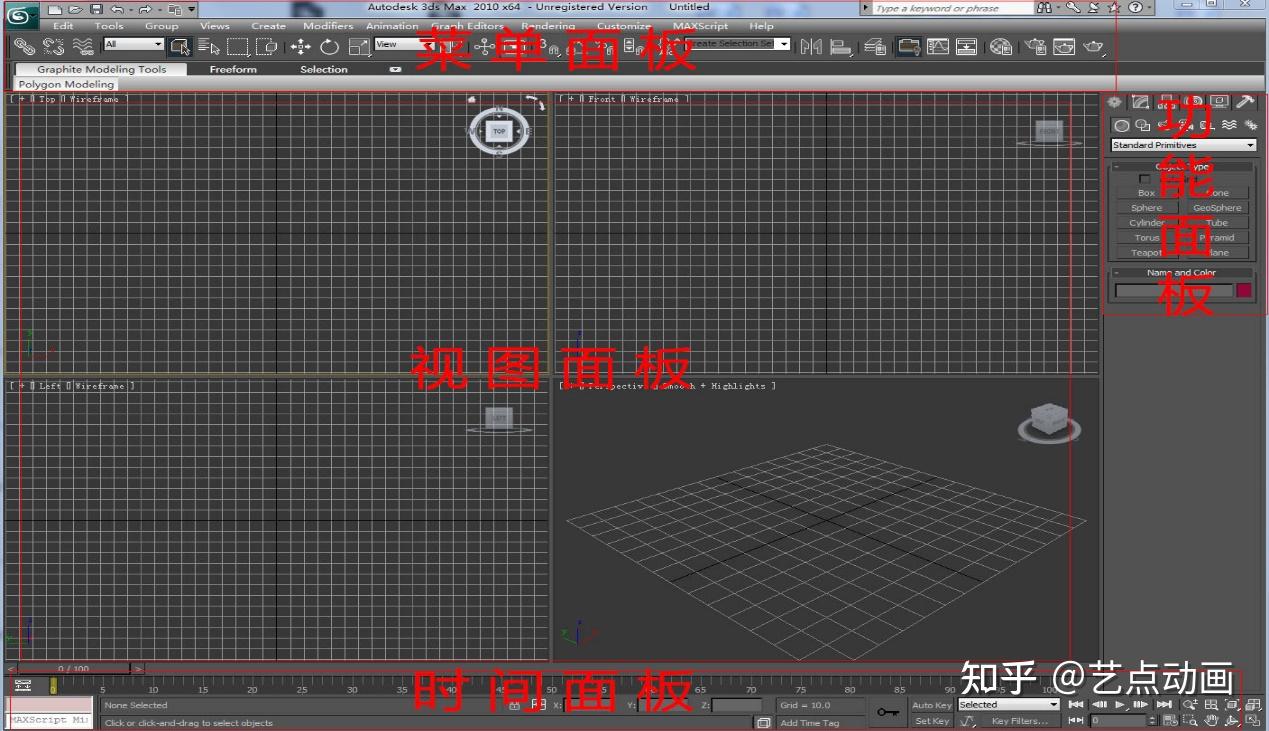
Task: Open the Select by Name tool
Action: (208, 46)
